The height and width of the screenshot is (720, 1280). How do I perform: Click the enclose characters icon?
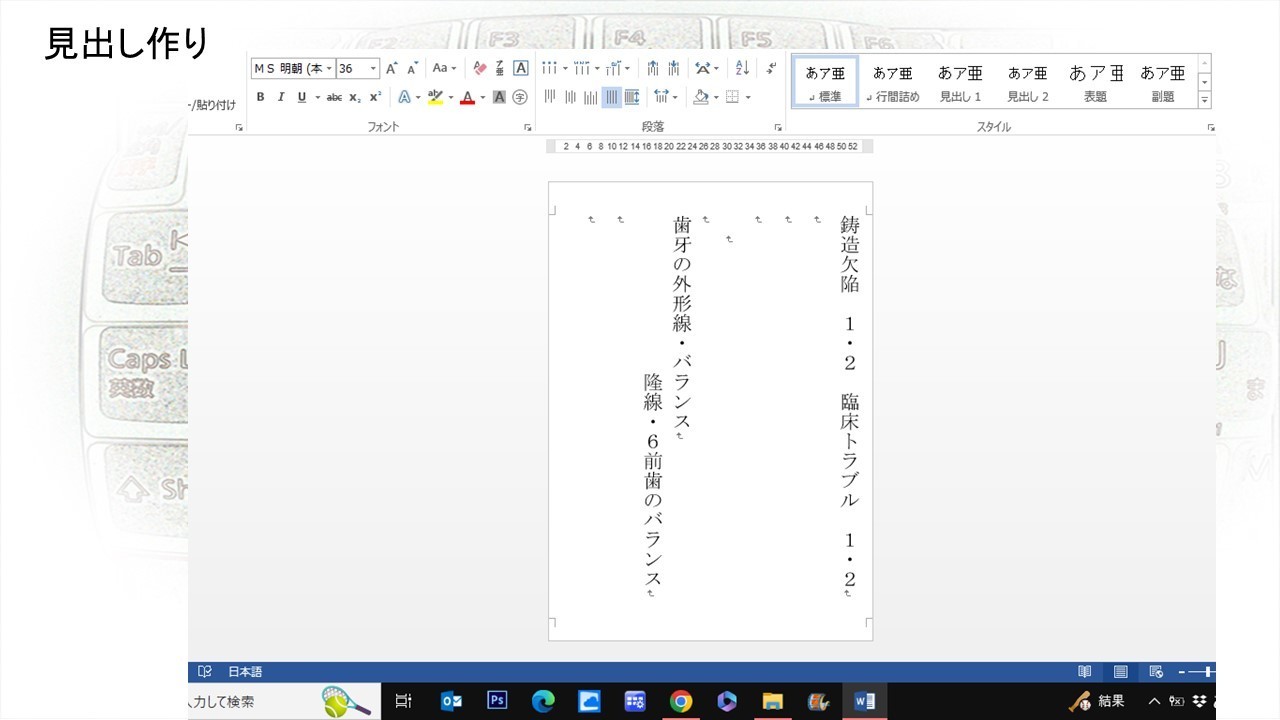point(520,97)
